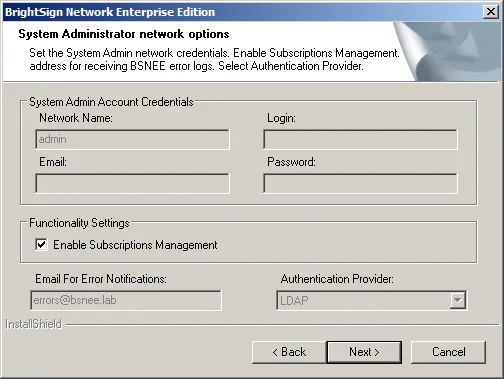The image size is (504, 379).
Task: Click the System Administrator network options heading
Action: pos(124,34)
